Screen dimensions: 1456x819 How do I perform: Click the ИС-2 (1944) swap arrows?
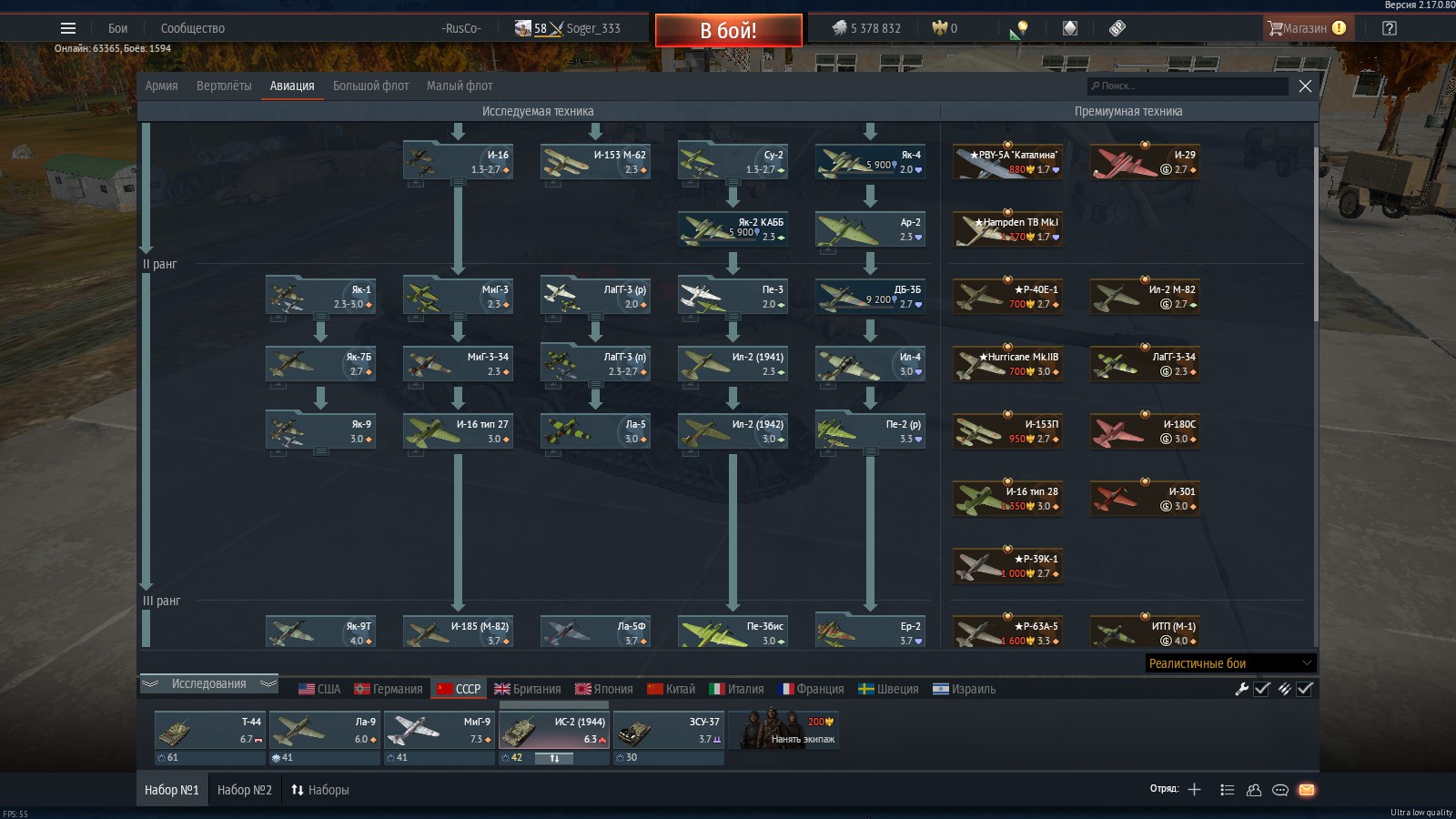coord(554,757)
